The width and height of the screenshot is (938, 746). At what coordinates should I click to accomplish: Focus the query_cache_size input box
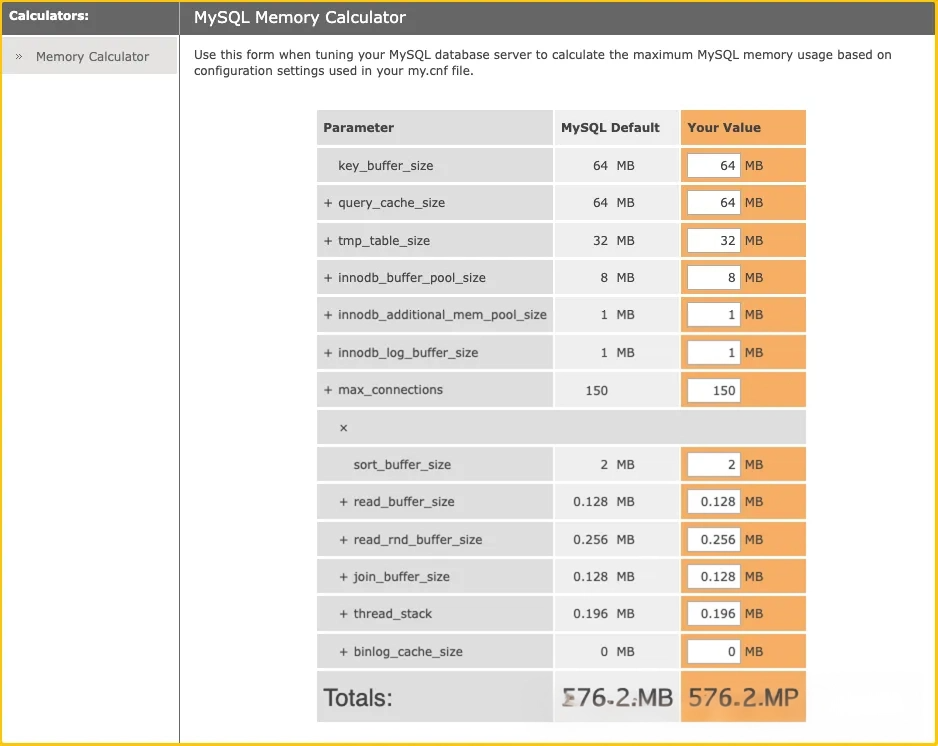[x=714, y=203]
